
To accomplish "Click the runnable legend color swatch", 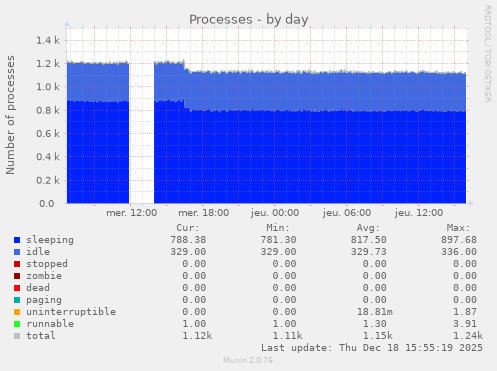I will 17,324.
